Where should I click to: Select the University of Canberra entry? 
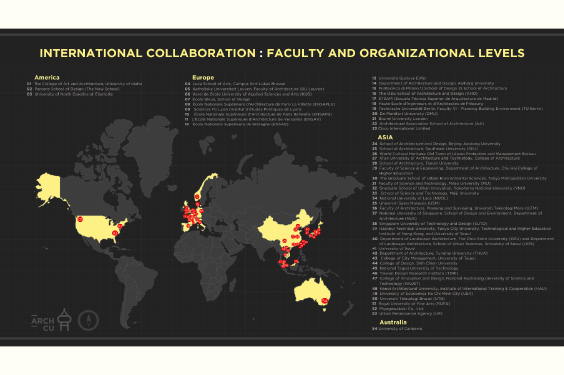[397, 328]
